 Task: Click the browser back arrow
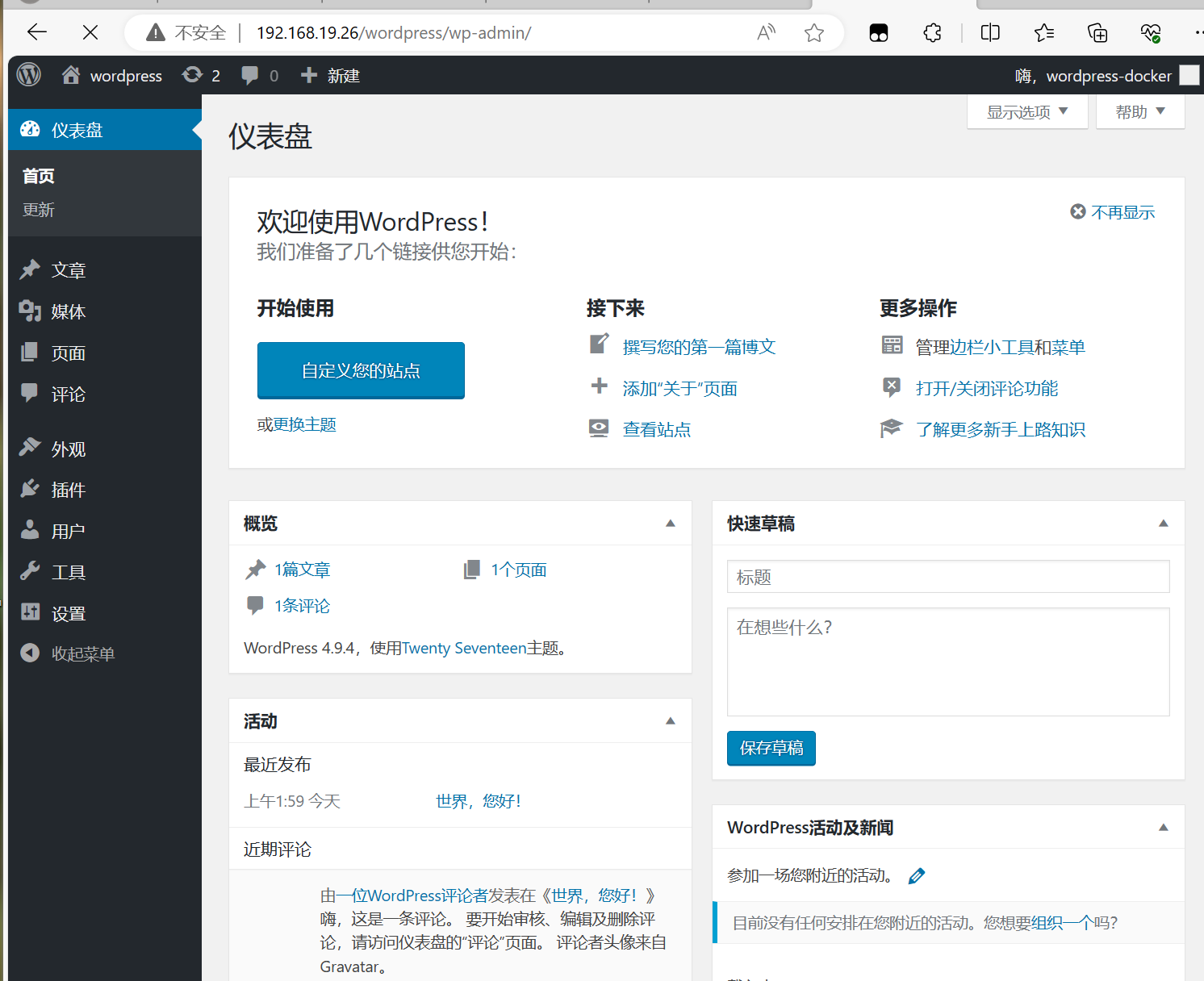tap(37, 32)
